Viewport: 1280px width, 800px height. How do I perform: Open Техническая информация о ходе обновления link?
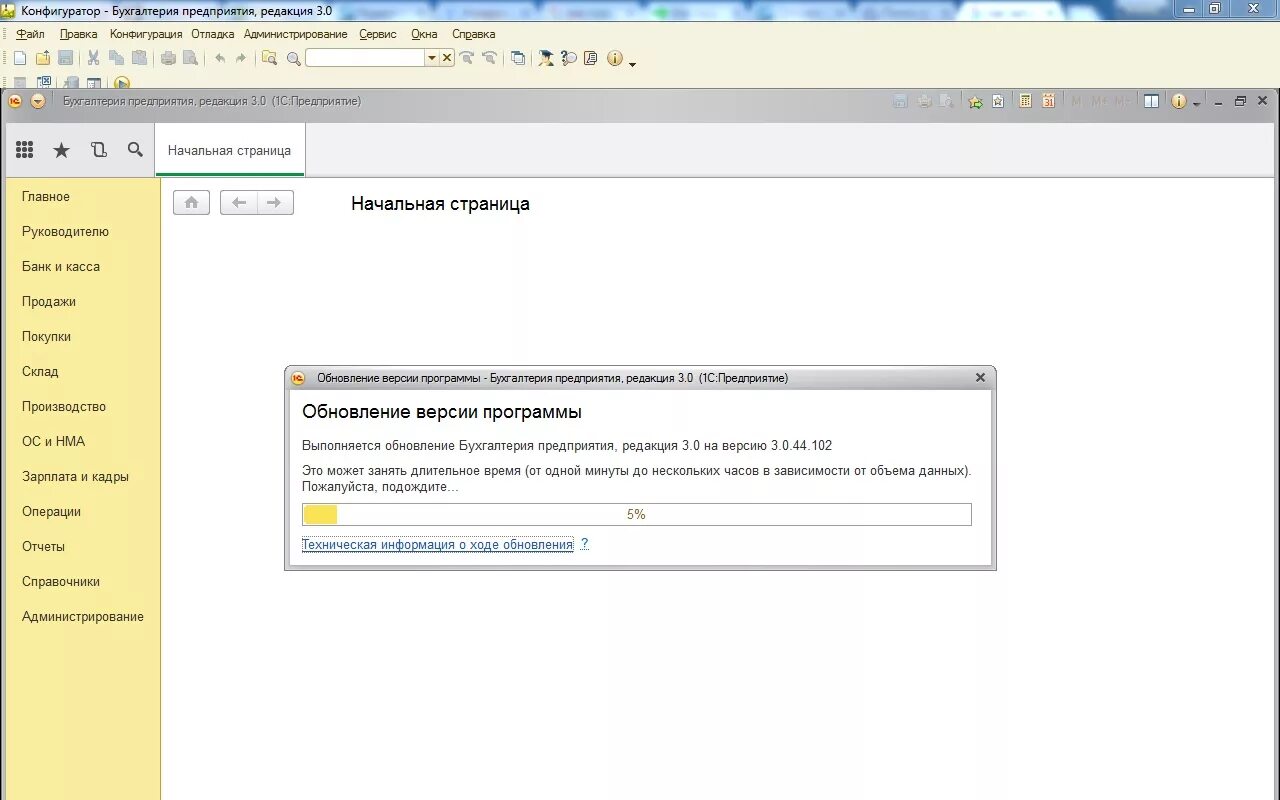pyautogui.click(x=438, y=544)
